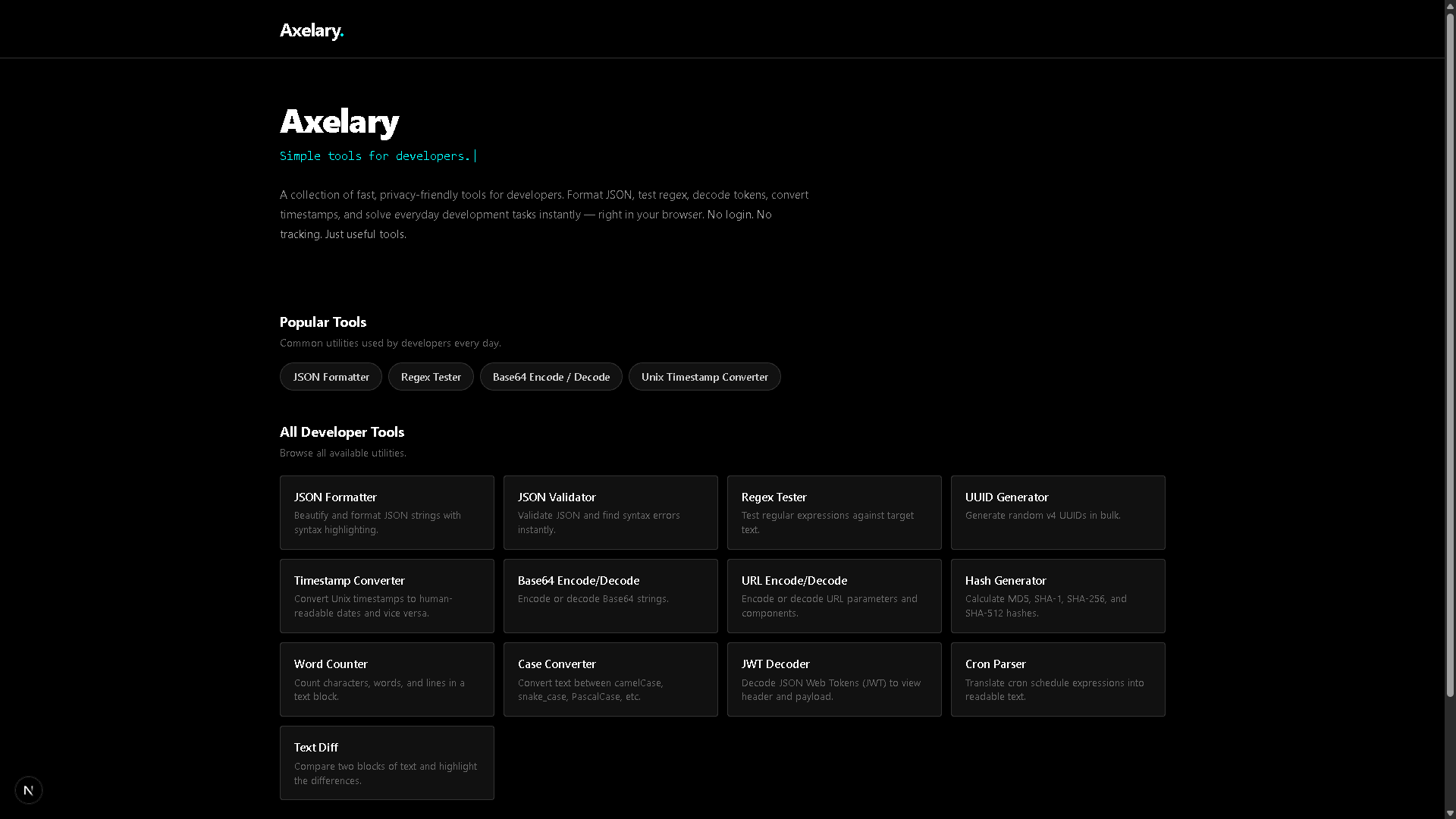Open the Unix Timestamp Converter pill button
Viewport: 1456px width, 819px height.
tap(704, 376)
